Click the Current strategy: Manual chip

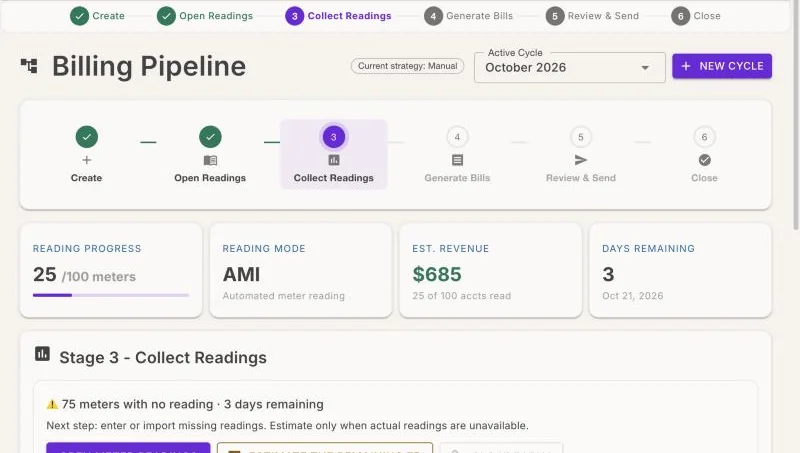(x=407, y=66)
